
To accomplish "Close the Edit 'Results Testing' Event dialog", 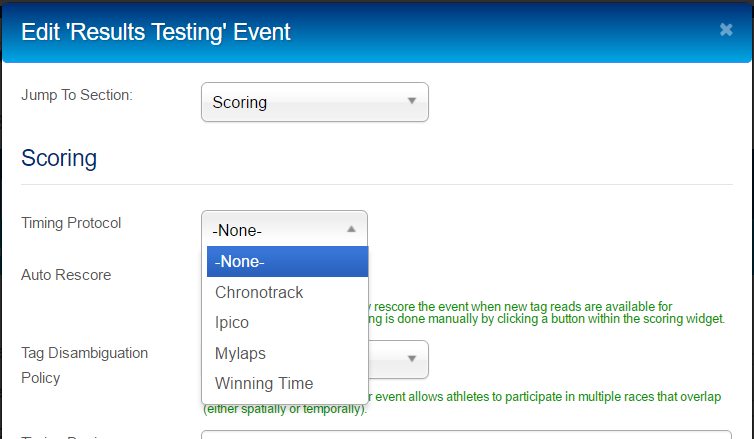I will coord(726,30).
